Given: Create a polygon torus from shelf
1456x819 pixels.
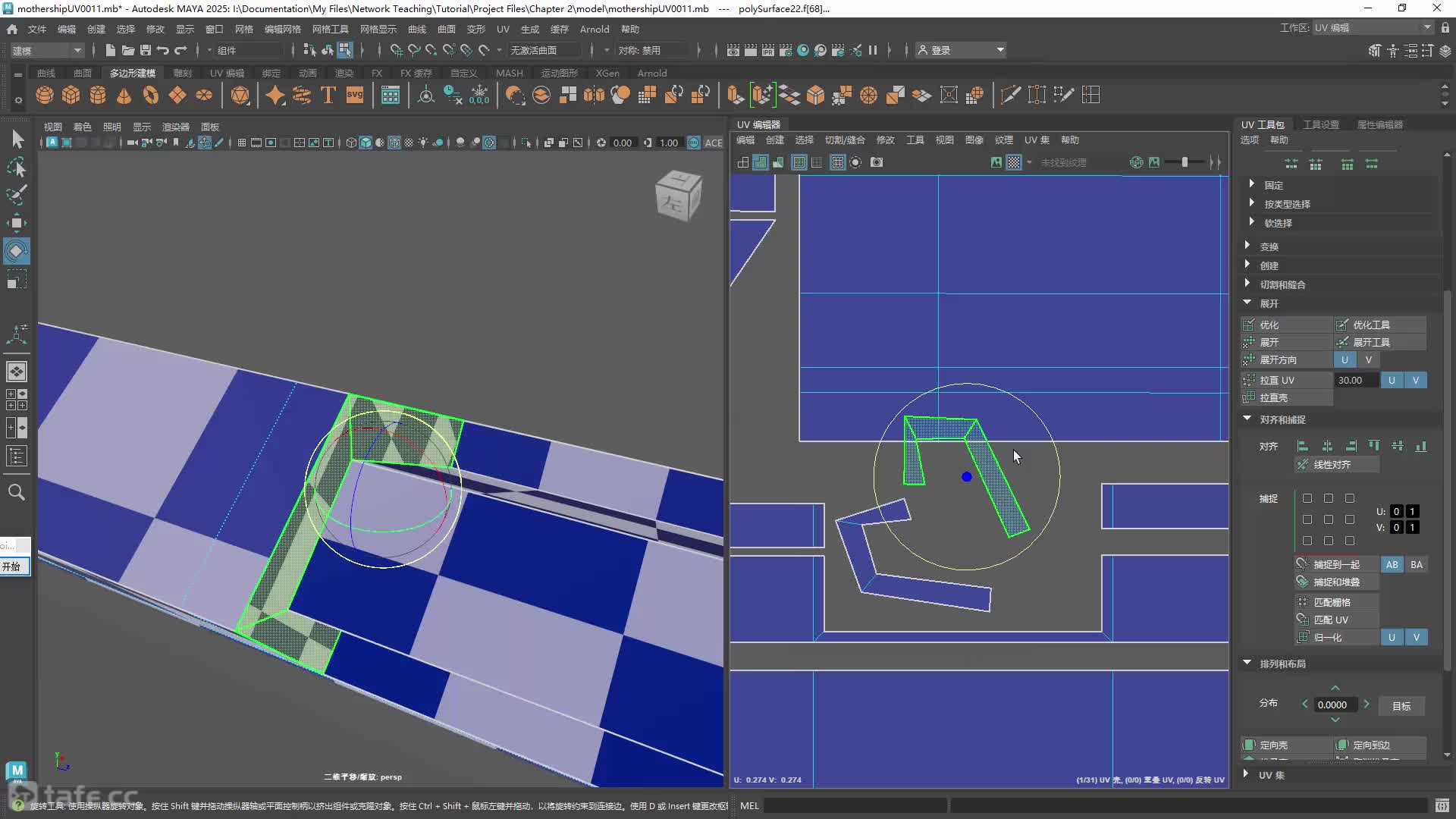Looking at the screenshot, I should point(151,95).
